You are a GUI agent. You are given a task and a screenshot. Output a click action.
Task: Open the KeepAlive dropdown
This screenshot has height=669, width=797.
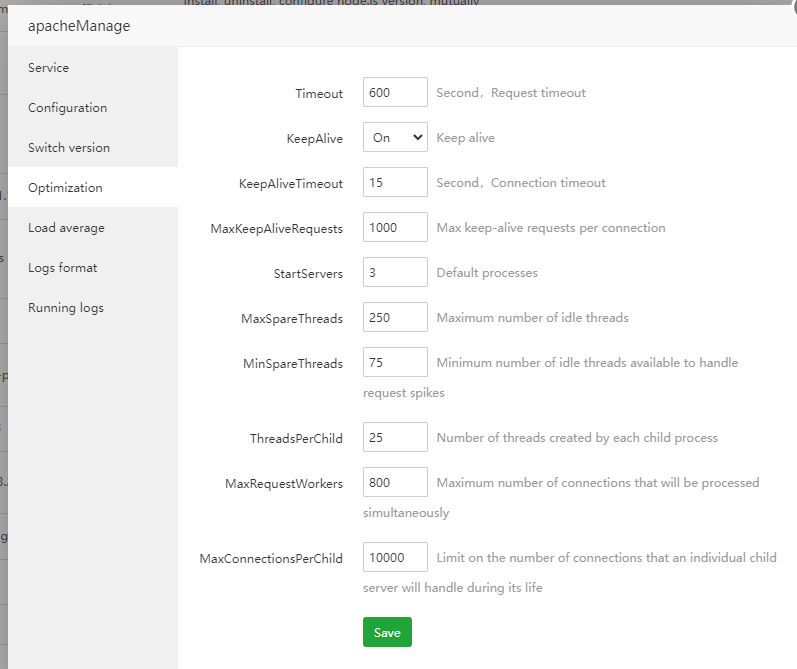click(x=395, y=138)
